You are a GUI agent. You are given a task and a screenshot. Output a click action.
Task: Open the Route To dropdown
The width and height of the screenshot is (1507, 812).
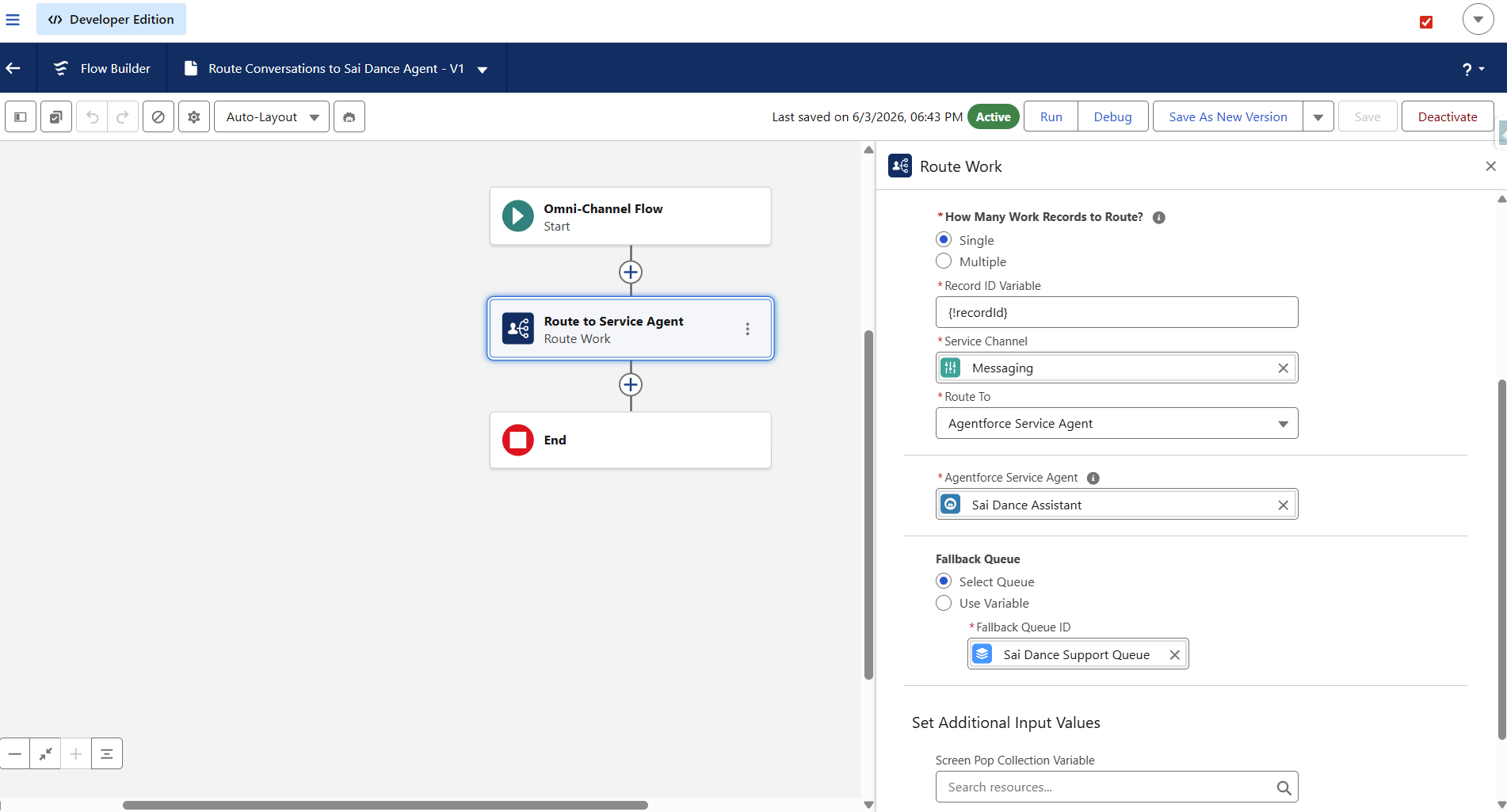(1116, 423)
